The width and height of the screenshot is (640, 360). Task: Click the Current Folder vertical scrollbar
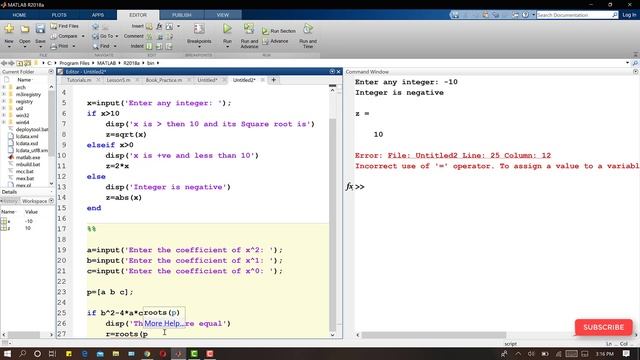coord(51,122)
